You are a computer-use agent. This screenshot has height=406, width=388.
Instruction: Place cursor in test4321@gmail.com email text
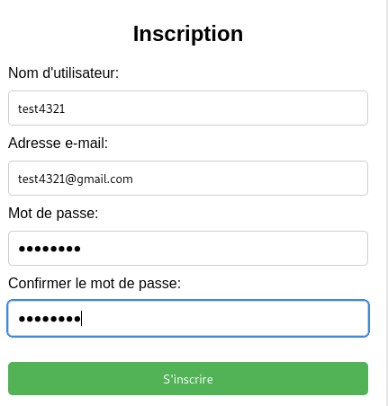tap(75, 179)
